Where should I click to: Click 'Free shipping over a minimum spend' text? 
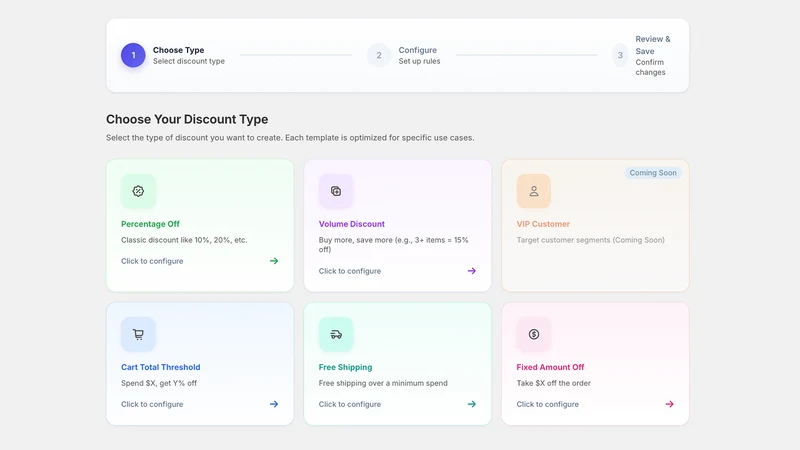[383, 383]
